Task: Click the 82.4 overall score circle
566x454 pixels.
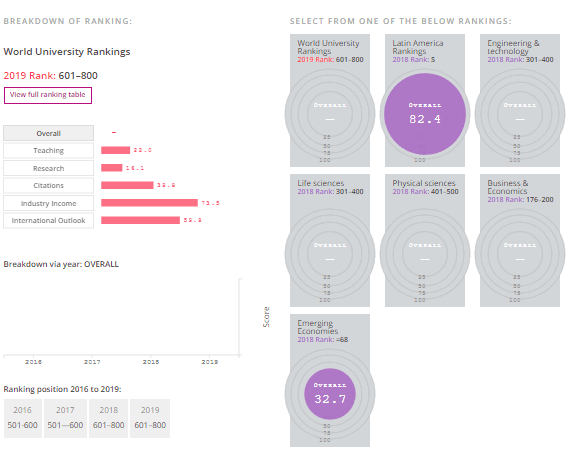Action: 425,114
